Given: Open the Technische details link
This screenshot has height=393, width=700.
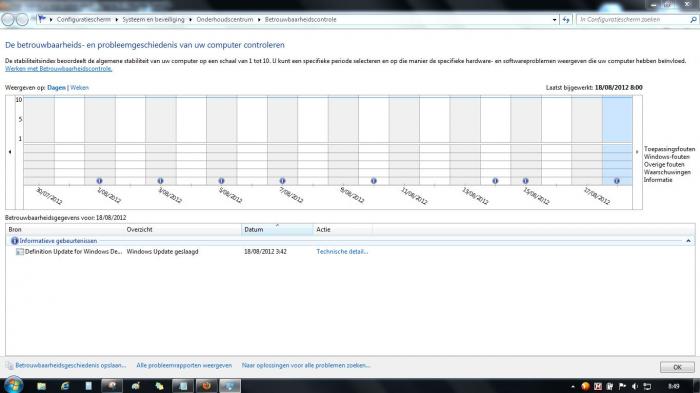Looking at the screenshot, I should [342, 251].
